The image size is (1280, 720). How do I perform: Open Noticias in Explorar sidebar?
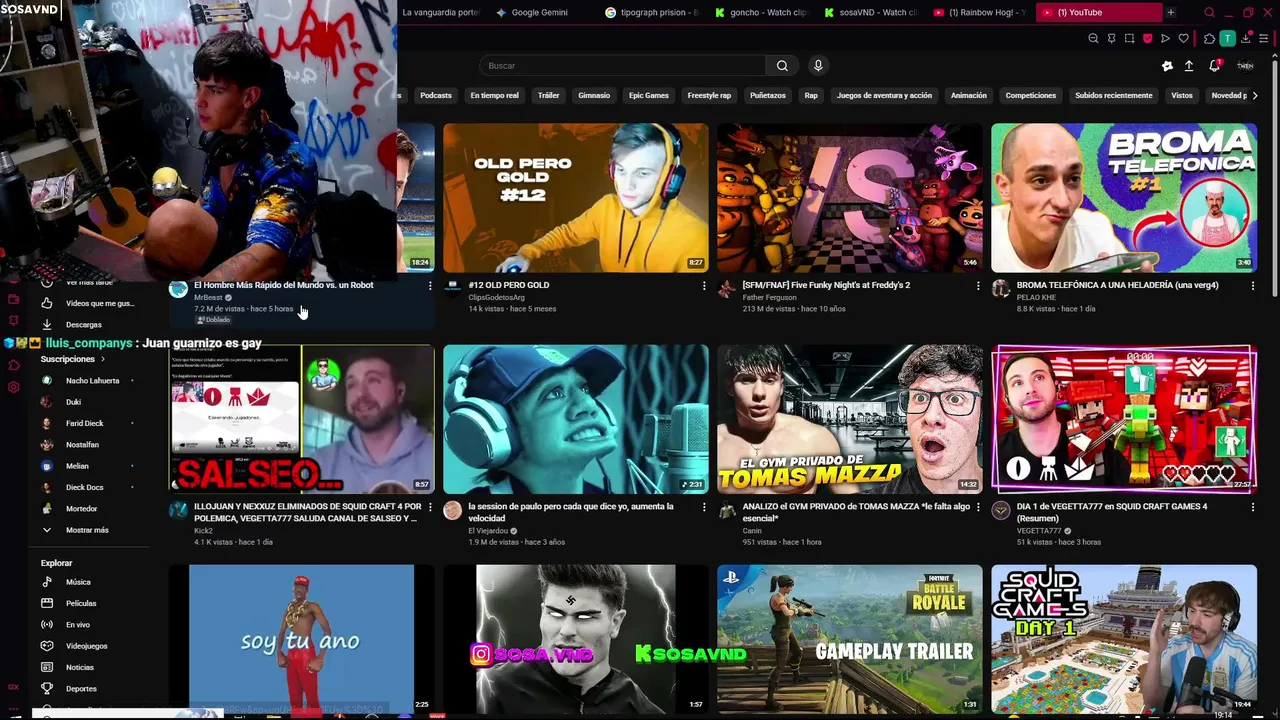pyautogui.click(x=80, y=667)
